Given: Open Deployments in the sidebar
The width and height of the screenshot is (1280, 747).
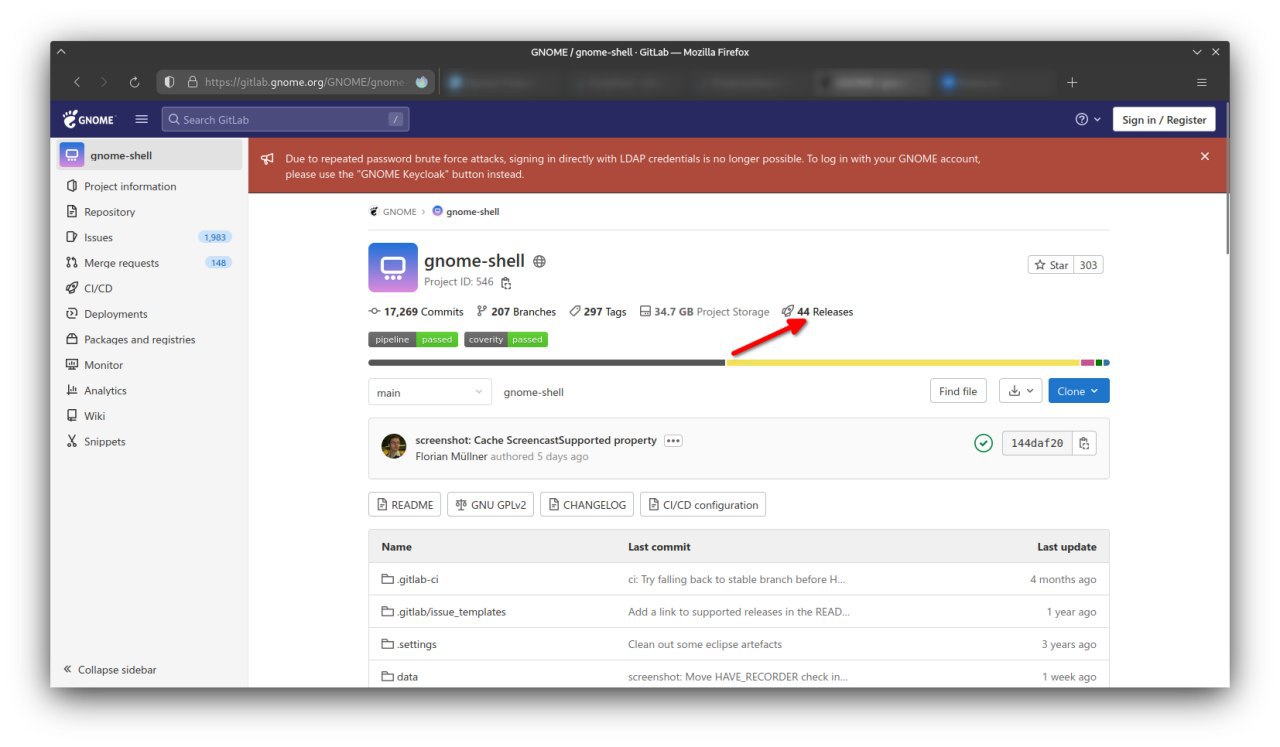Looking at the screenshot, I should point(115,314).
